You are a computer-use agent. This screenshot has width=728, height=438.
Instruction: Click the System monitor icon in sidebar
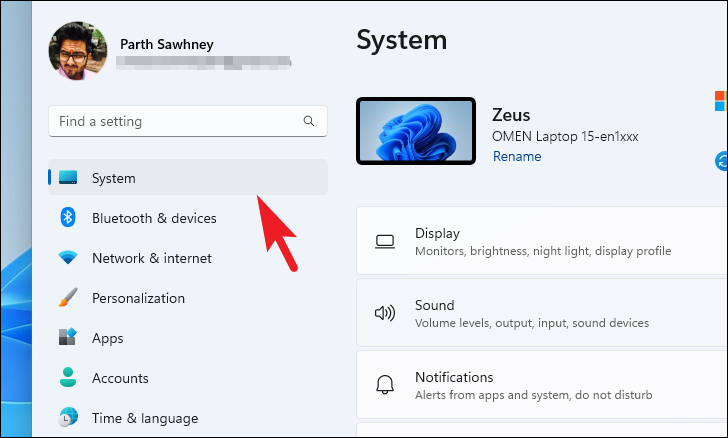point(68,177)
